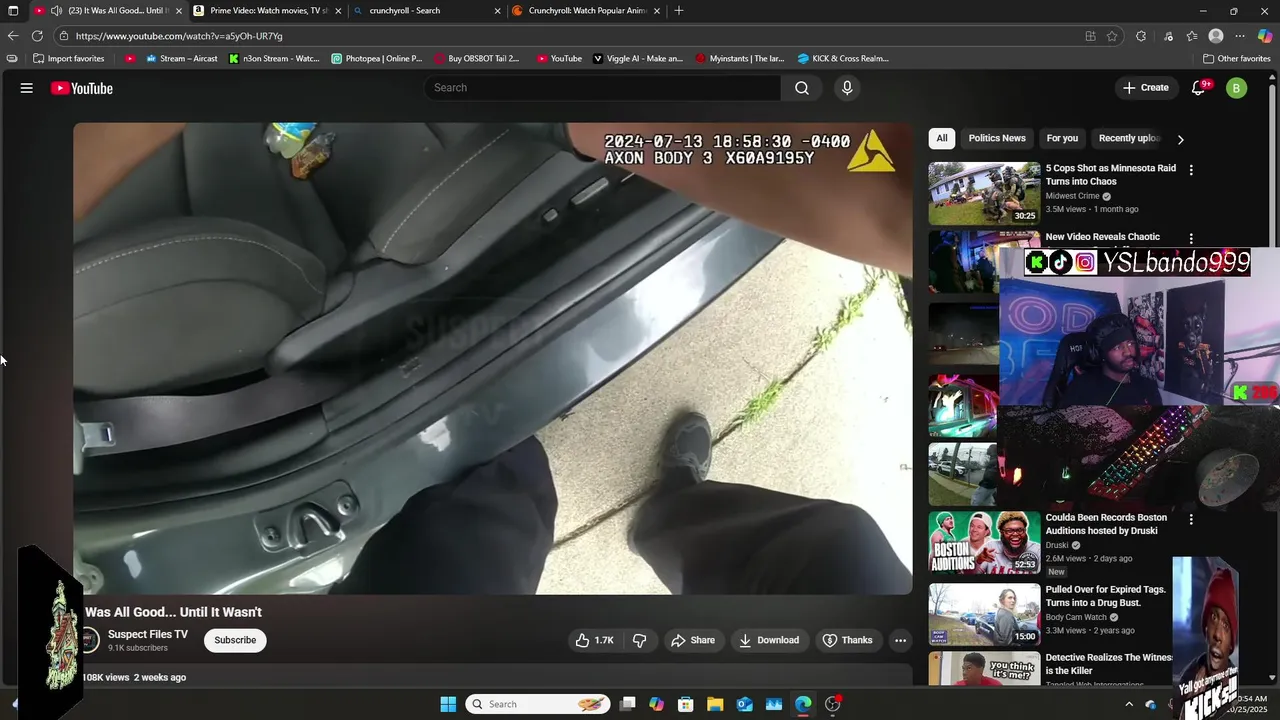The width and height of the screenshot is (1280, 720).
Task: Open the green B account avatar
Action: 1237,88
